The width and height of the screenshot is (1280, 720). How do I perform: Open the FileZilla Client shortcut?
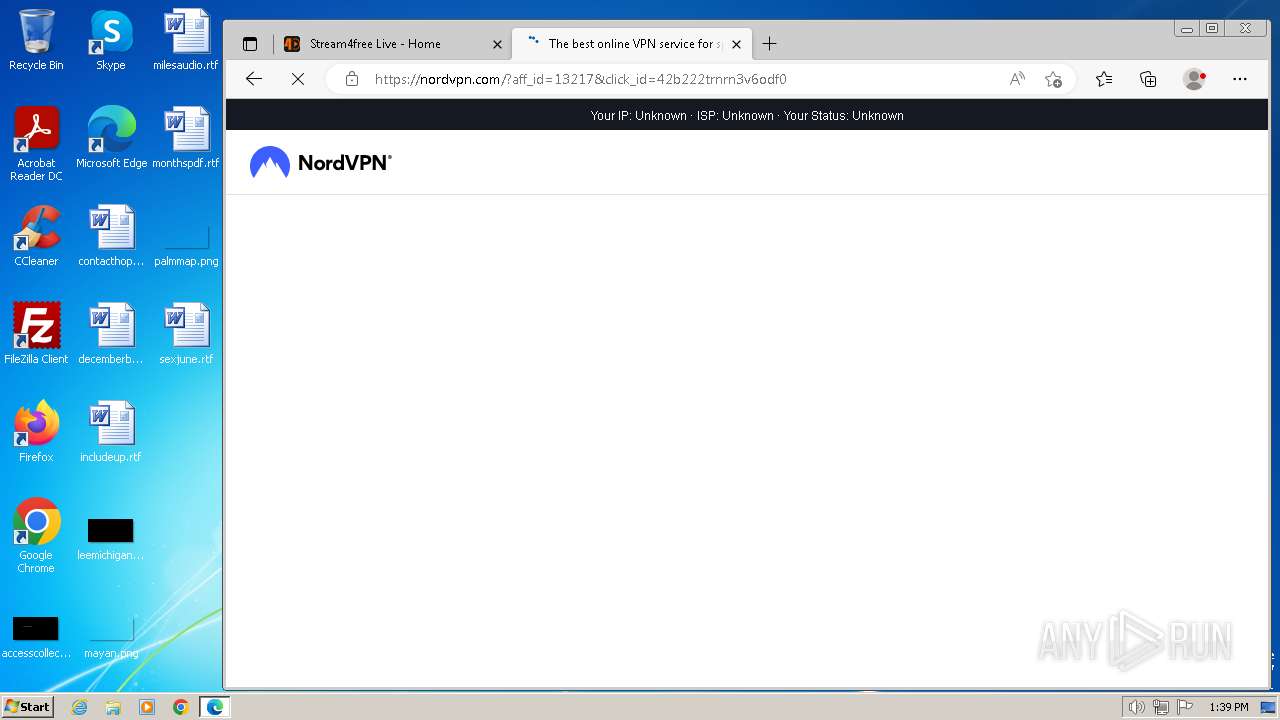[x=36, y=333]
